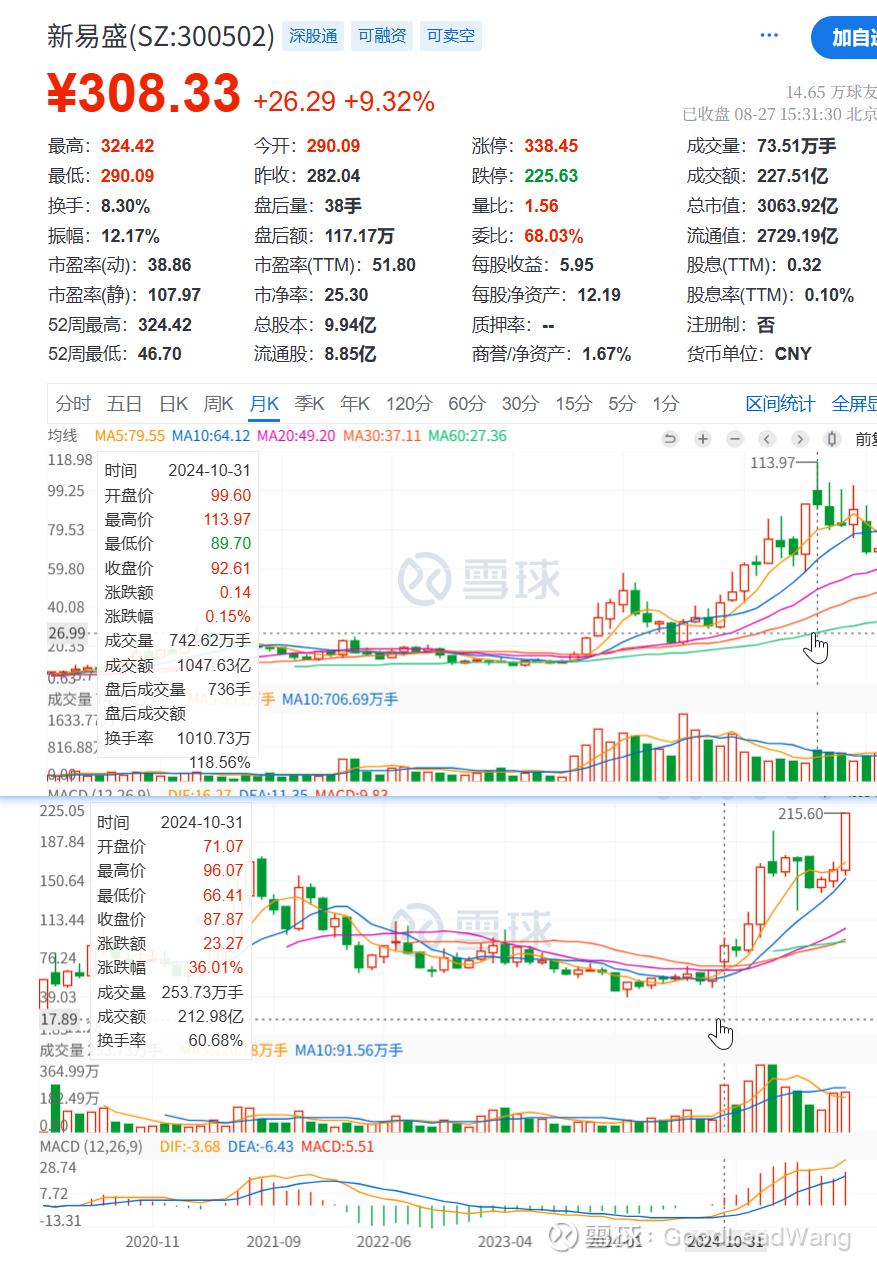The height and width of the screenshot is (1264, 877).
Task: Click the MA5:79.55 legend label
Action: point(130,436)
